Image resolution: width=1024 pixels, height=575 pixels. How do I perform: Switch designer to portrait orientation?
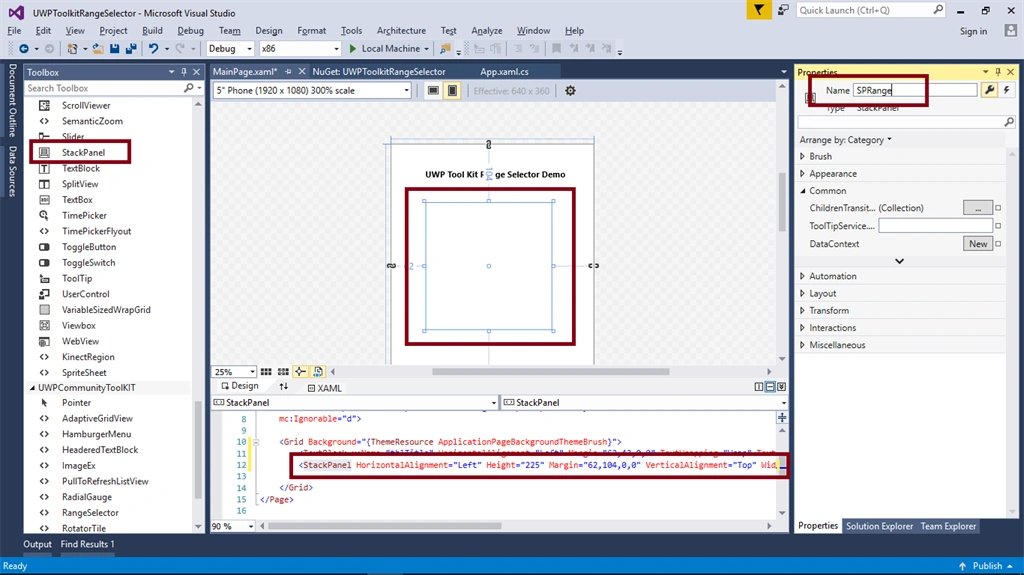point(452,91)
